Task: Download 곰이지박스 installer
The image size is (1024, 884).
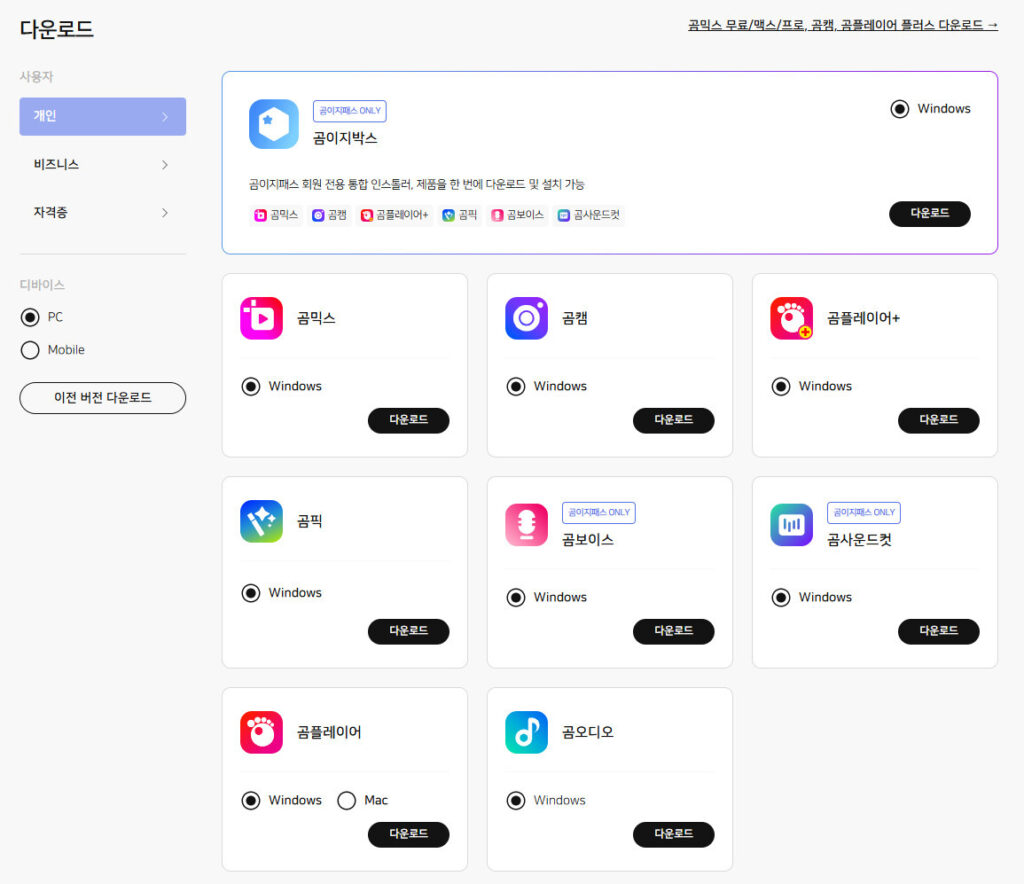Action: (x=929, y=214)
